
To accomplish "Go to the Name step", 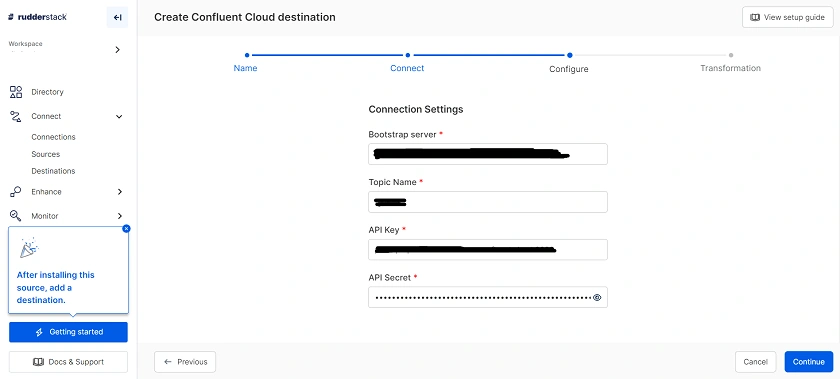I will [x=245, y=68].
